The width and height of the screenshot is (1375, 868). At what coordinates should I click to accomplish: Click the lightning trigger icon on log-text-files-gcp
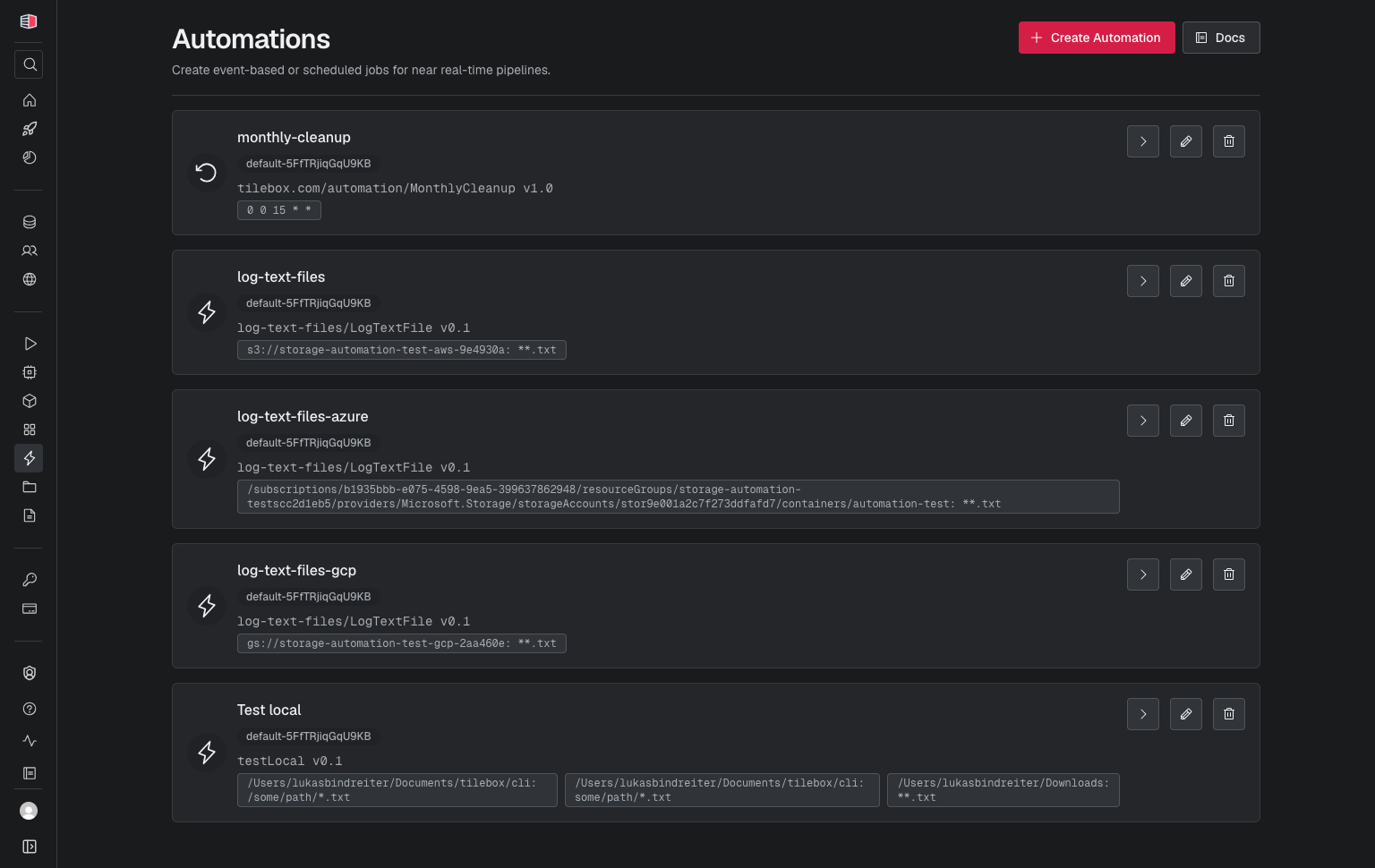(206, 606)
